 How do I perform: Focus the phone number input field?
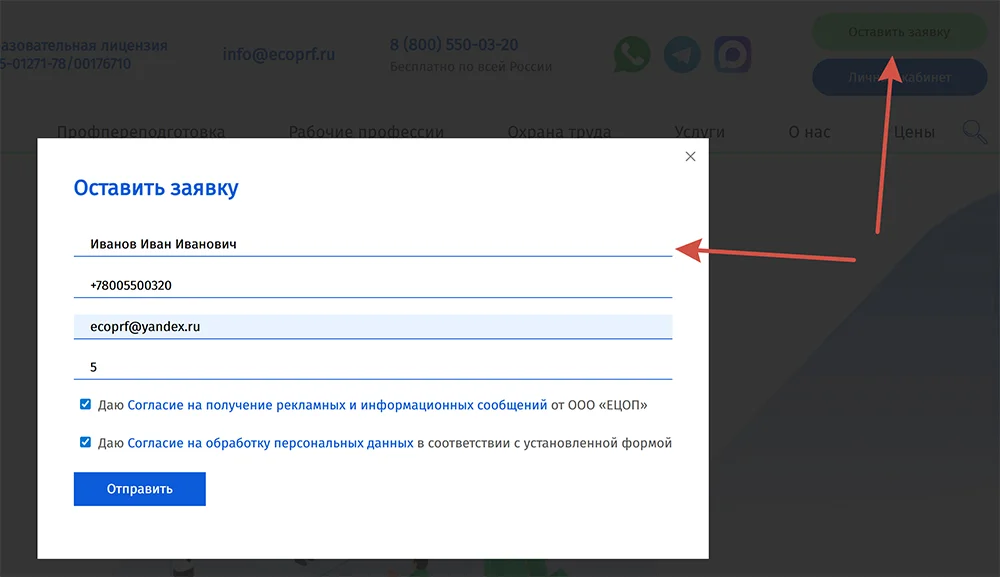tap(373, 285)
